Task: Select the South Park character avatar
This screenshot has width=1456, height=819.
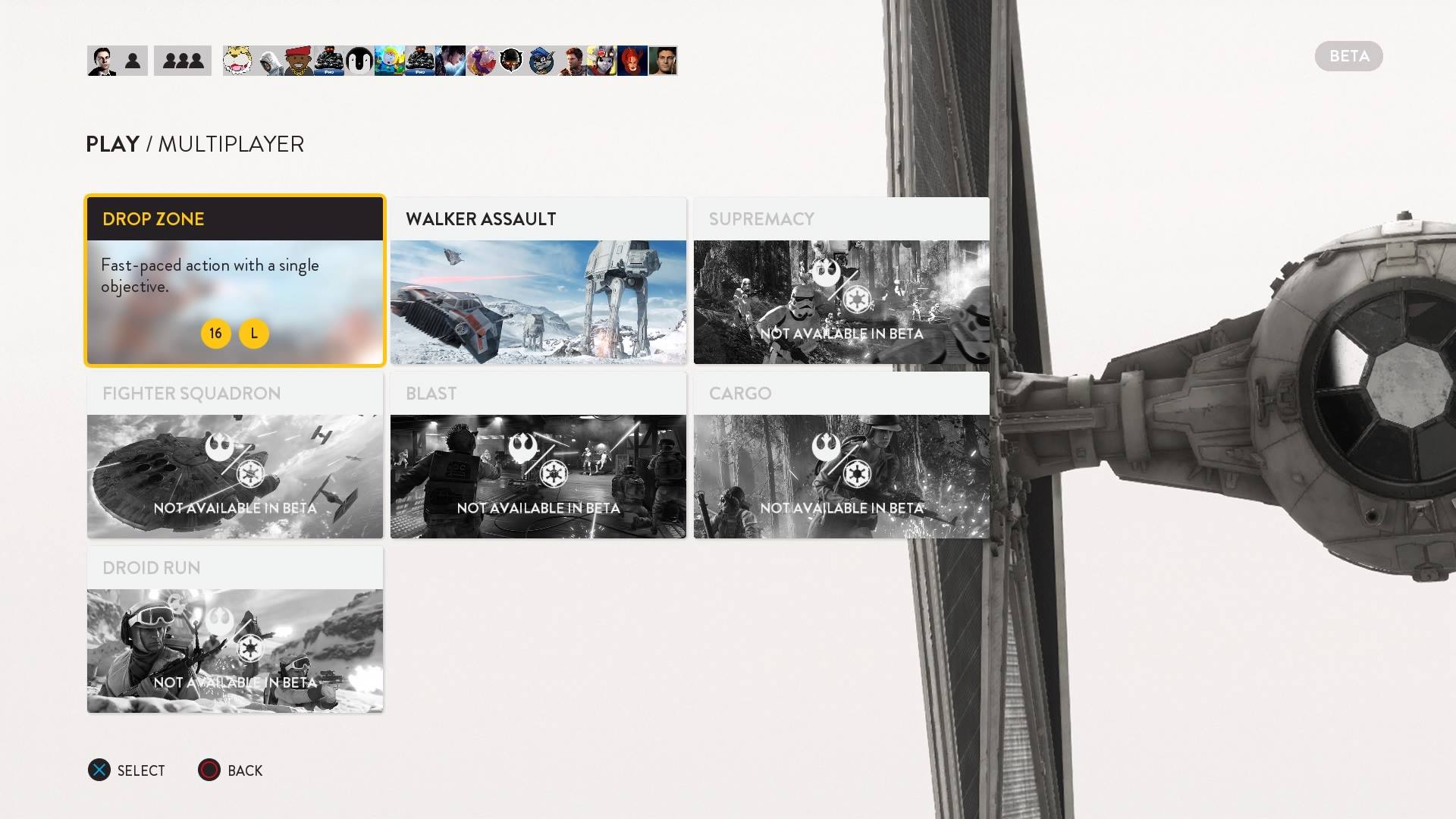Action: click(390, 61)
